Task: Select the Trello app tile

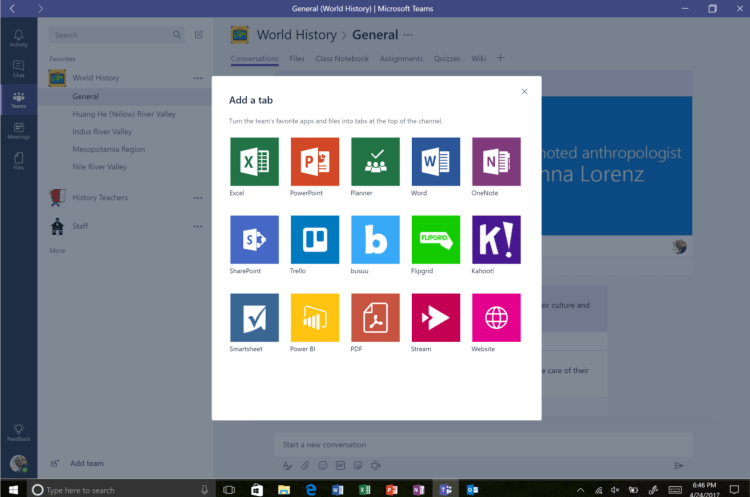Action: pyautogui.click(x=315, y=240)
